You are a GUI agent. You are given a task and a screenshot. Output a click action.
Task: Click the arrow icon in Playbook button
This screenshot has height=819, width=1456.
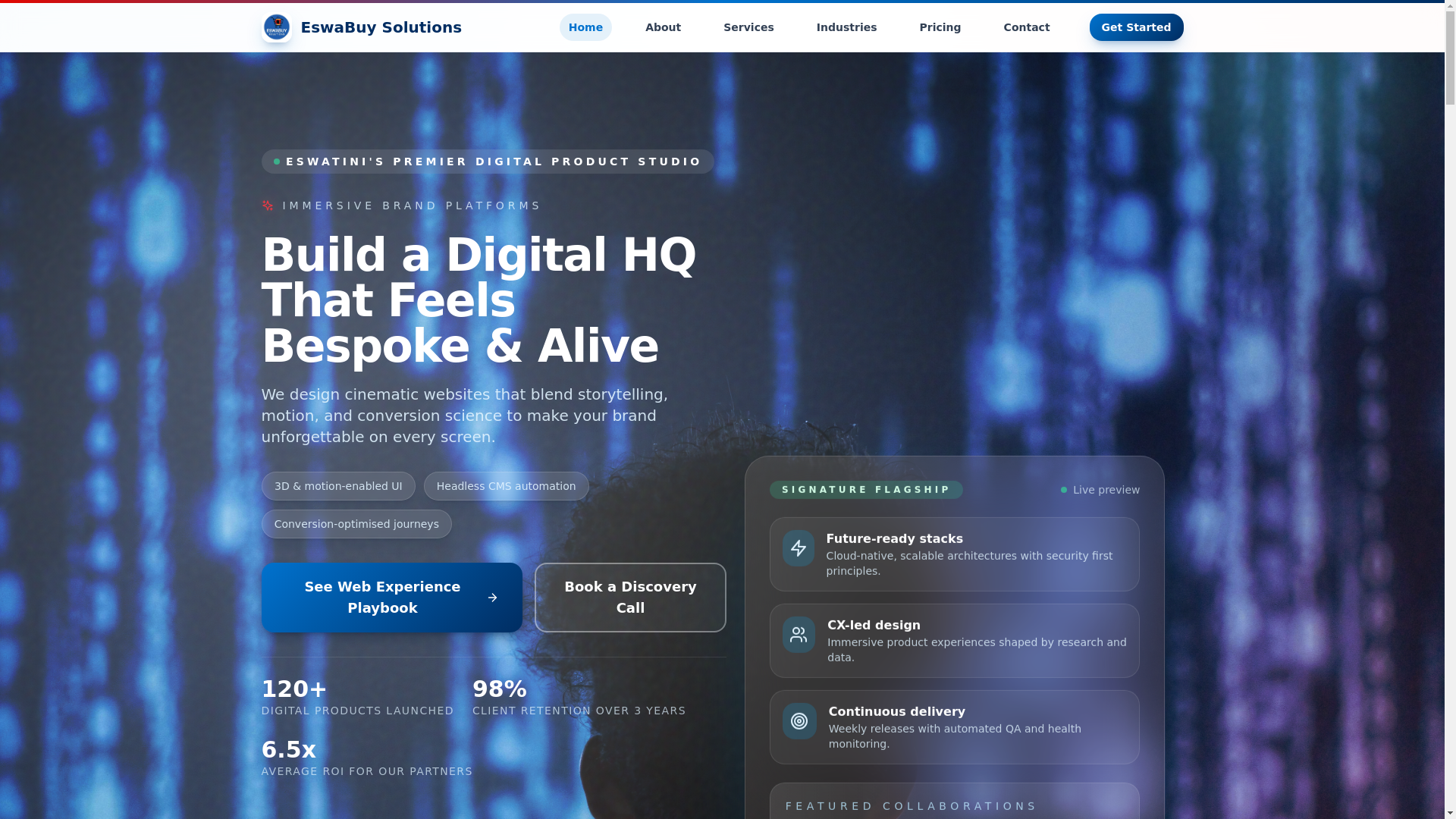click(492, 598)
